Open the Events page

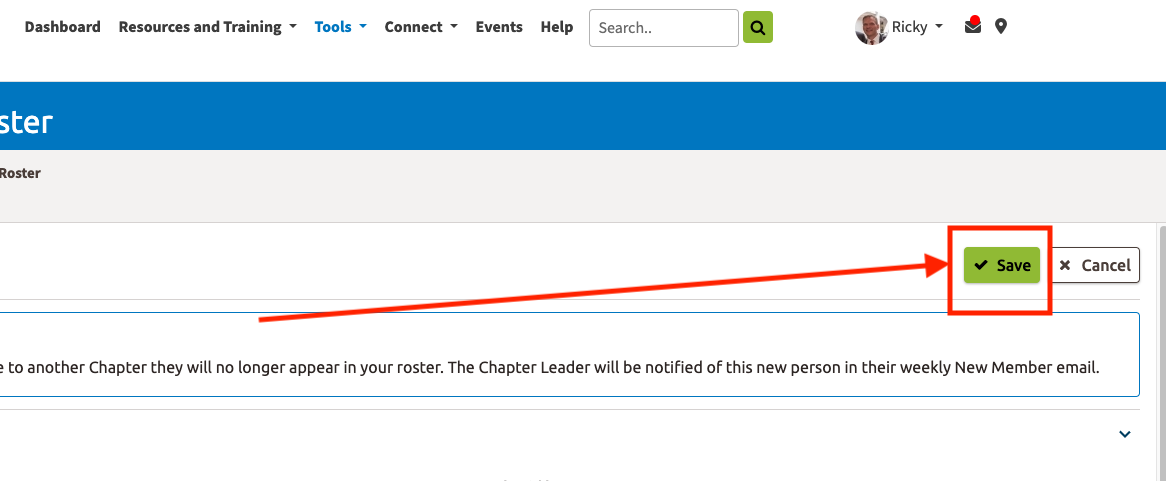tap(499, 27)
